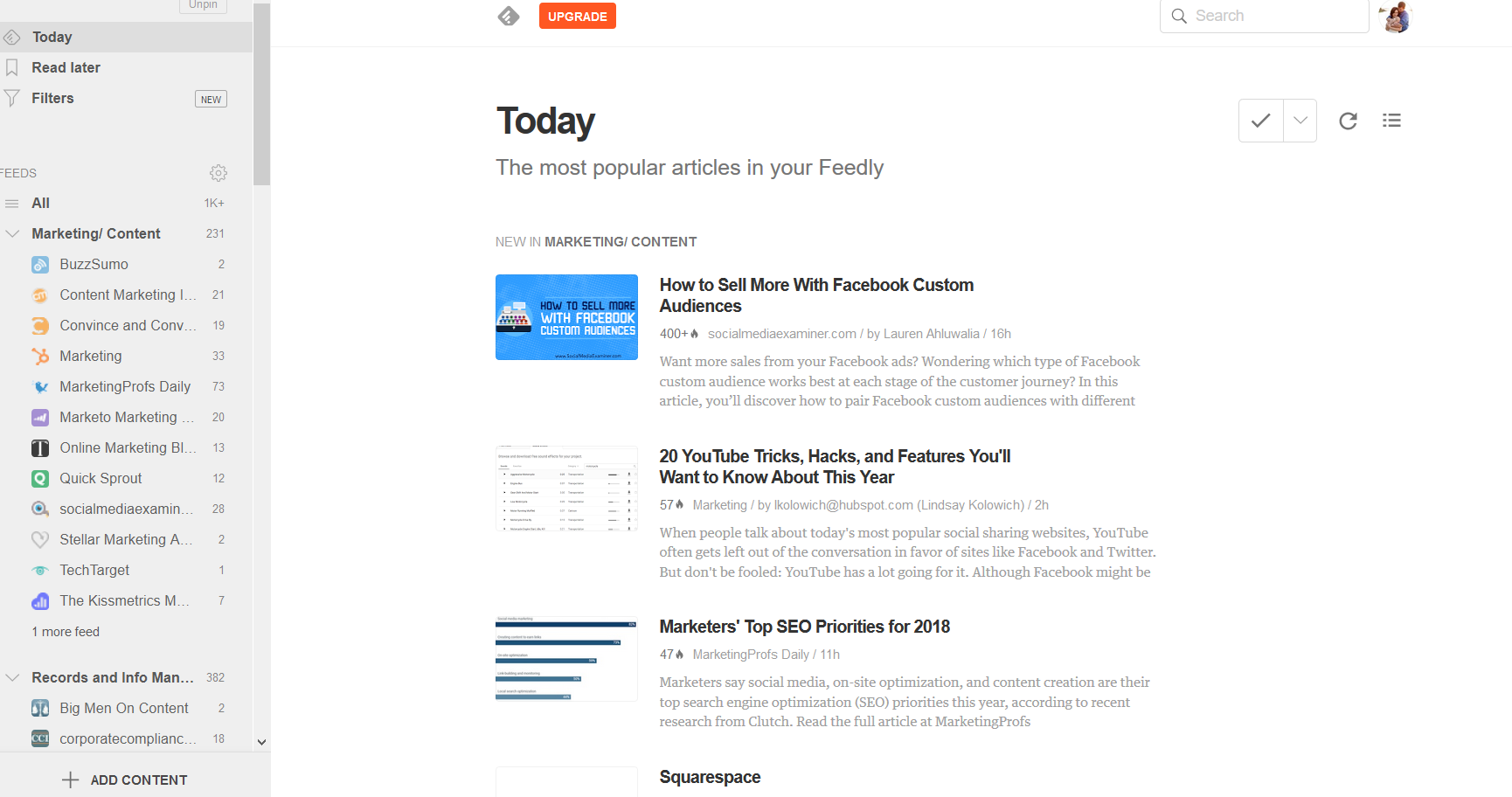This screenshot has width=1512, height=797.
Task: Mark all articles as read checkmark
Action: tap(1260, 121)
